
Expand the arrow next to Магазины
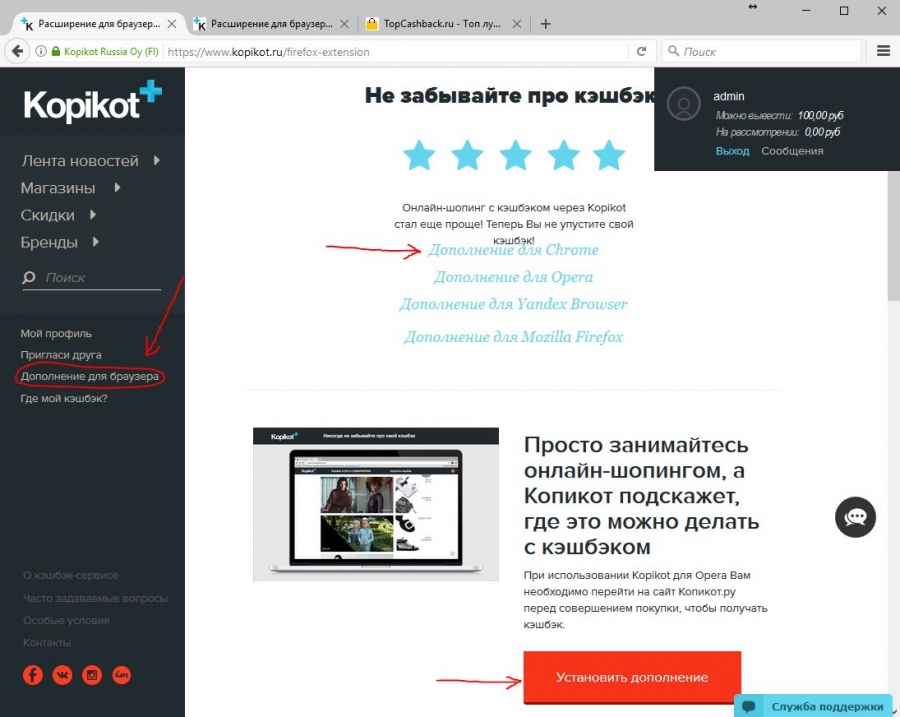pos(117,188)
